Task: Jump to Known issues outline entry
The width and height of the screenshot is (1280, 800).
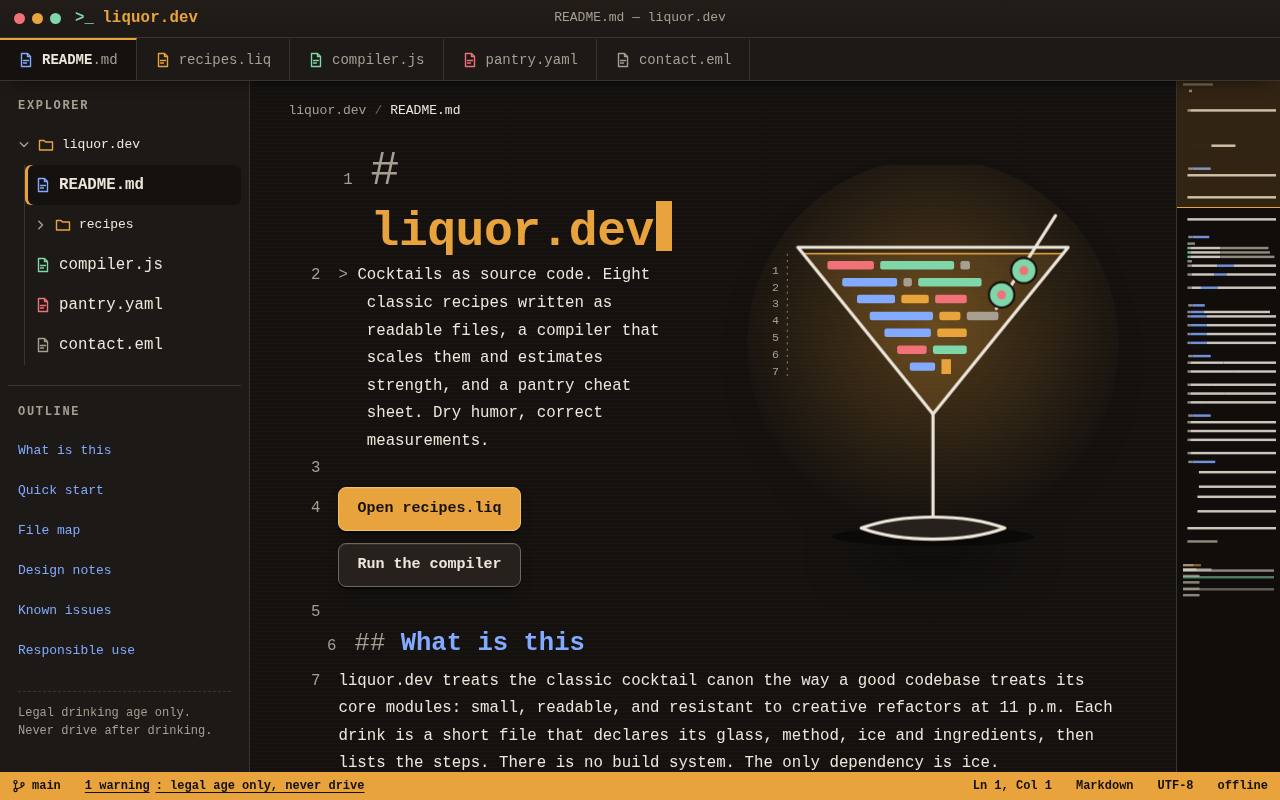Action: (x=65, y=611)
